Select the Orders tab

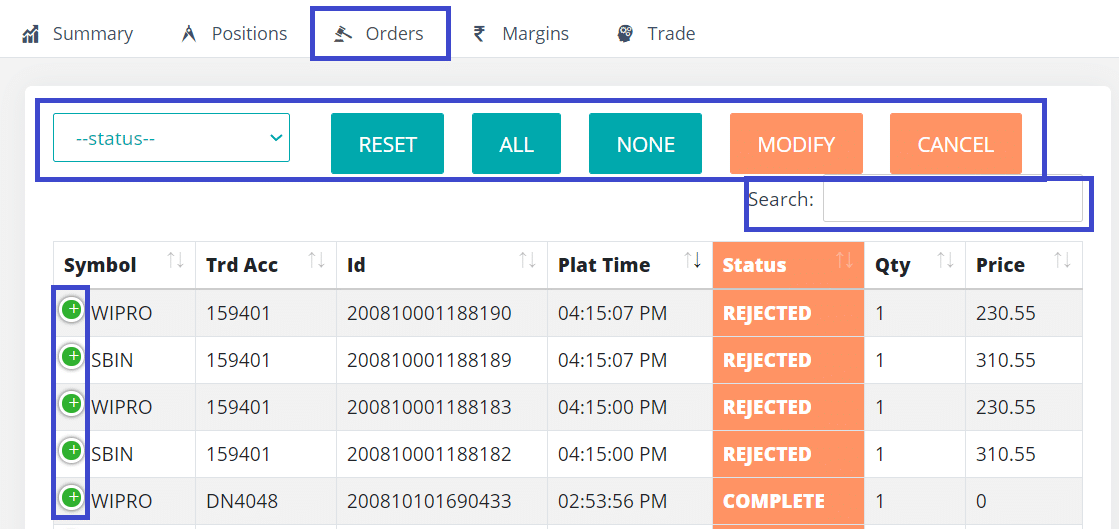(x=379, y=34)
